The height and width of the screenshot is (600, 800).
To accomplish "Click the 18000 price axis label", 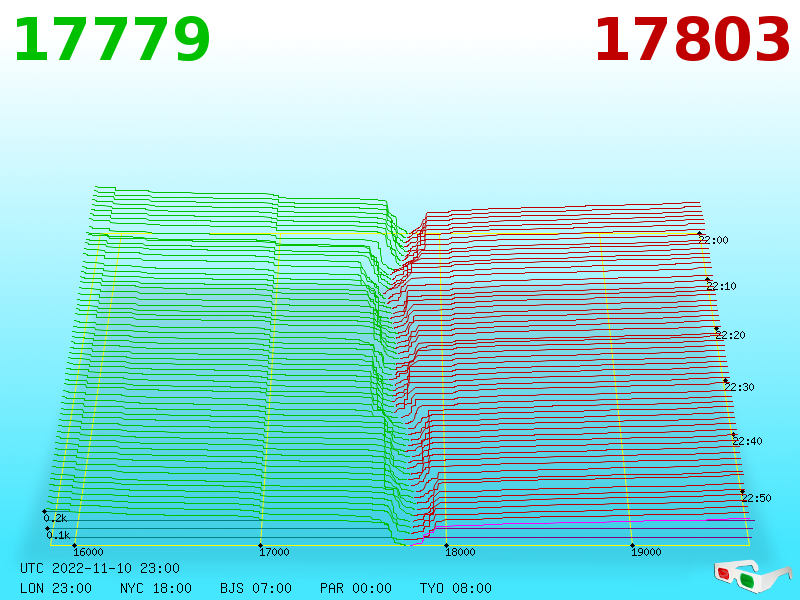I will [460, 552].
